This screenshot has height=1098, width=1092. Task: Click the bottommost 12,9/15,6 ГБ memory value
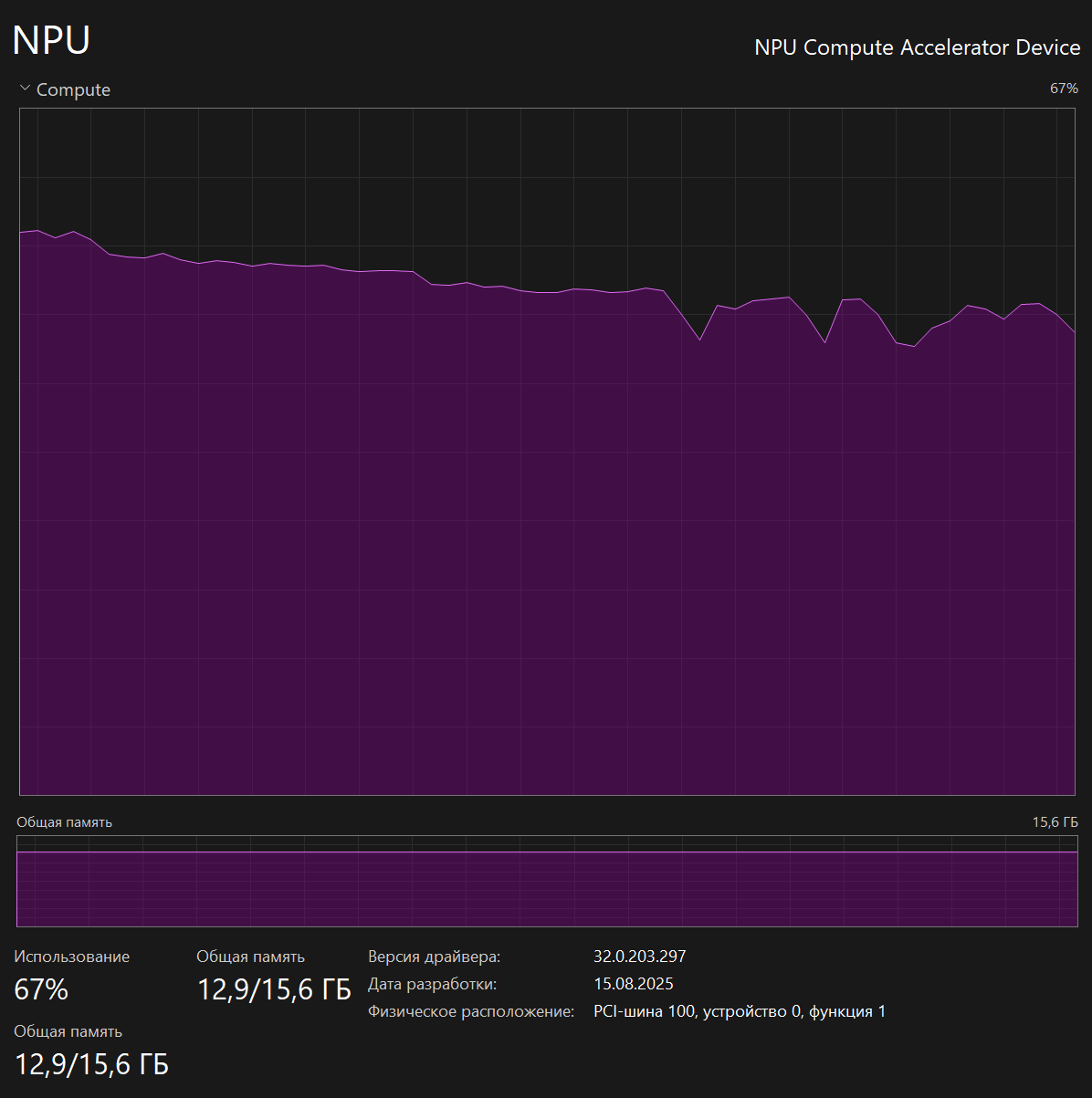click(91, 1064)
